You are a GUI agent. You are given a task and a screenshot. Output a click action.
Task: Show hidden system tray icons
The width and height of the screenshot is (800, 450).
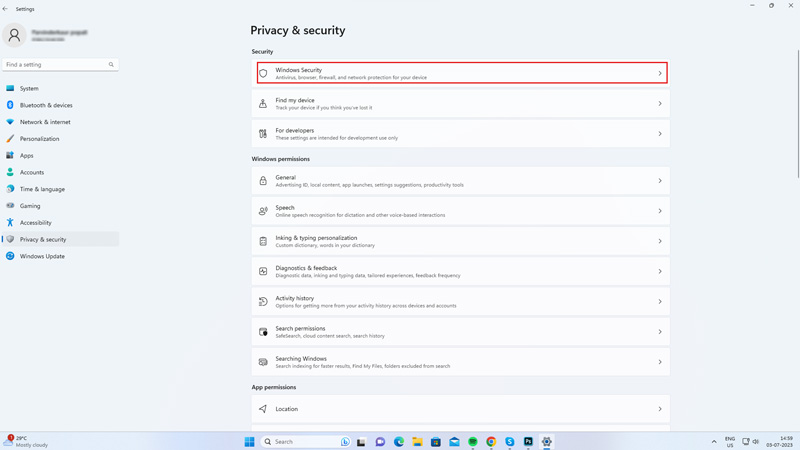(x=714, y=442)
